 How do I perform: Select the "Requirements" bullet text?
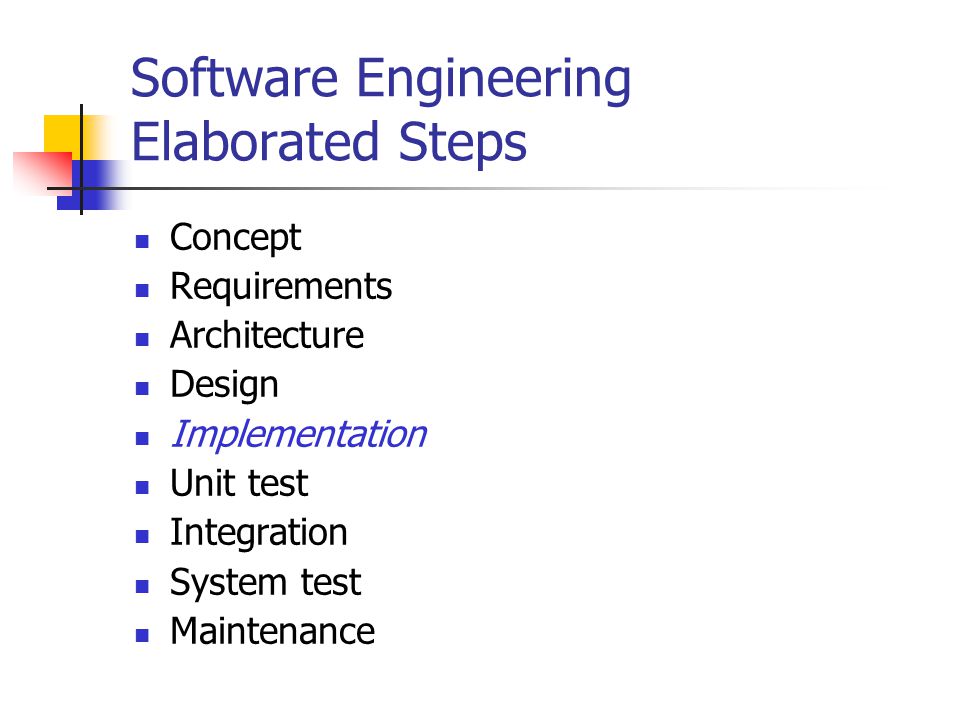tap(281, 286)
